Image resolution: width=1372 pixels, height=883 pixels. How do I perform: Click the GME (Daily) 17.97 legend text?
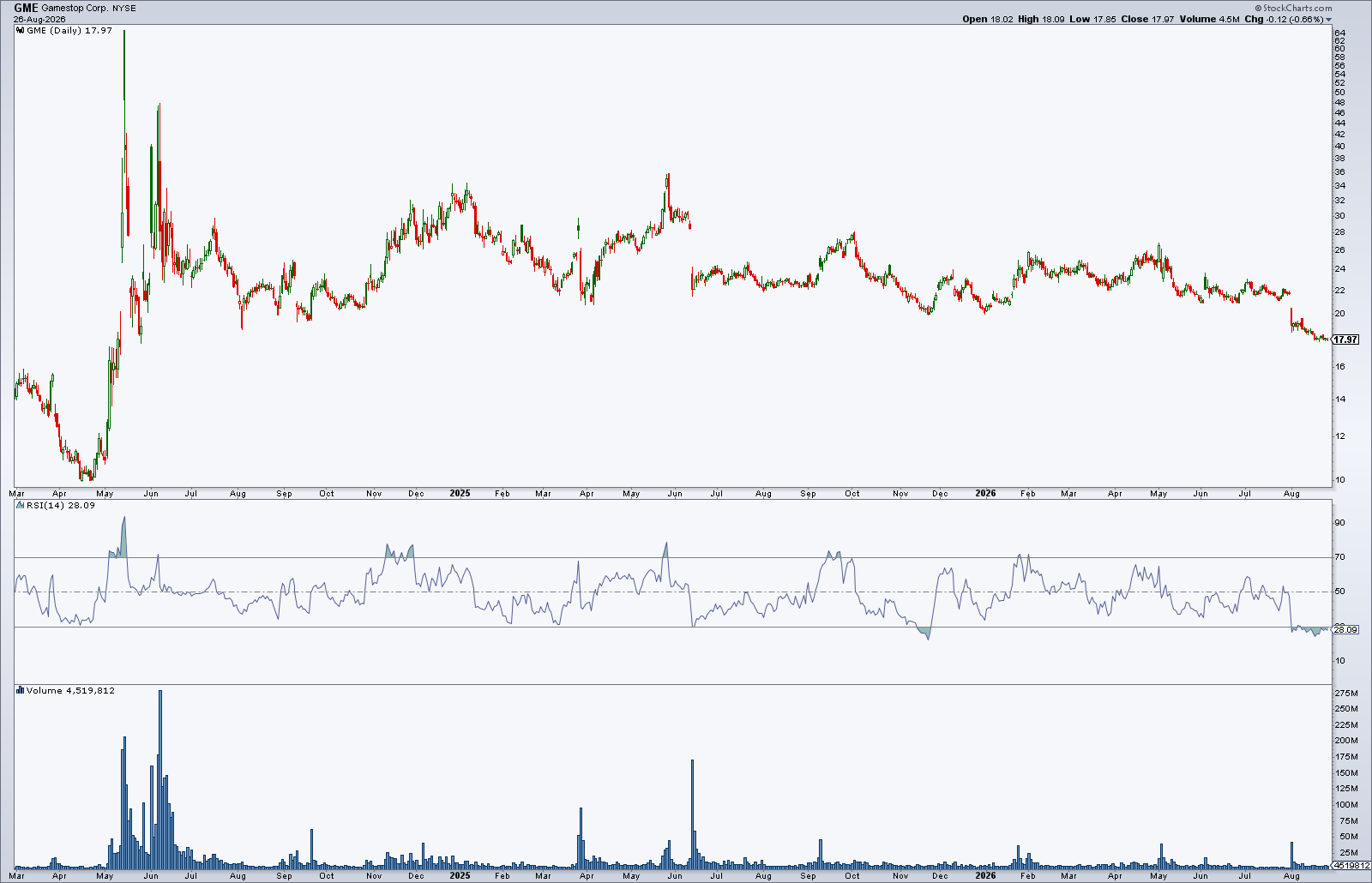point(69,31)
